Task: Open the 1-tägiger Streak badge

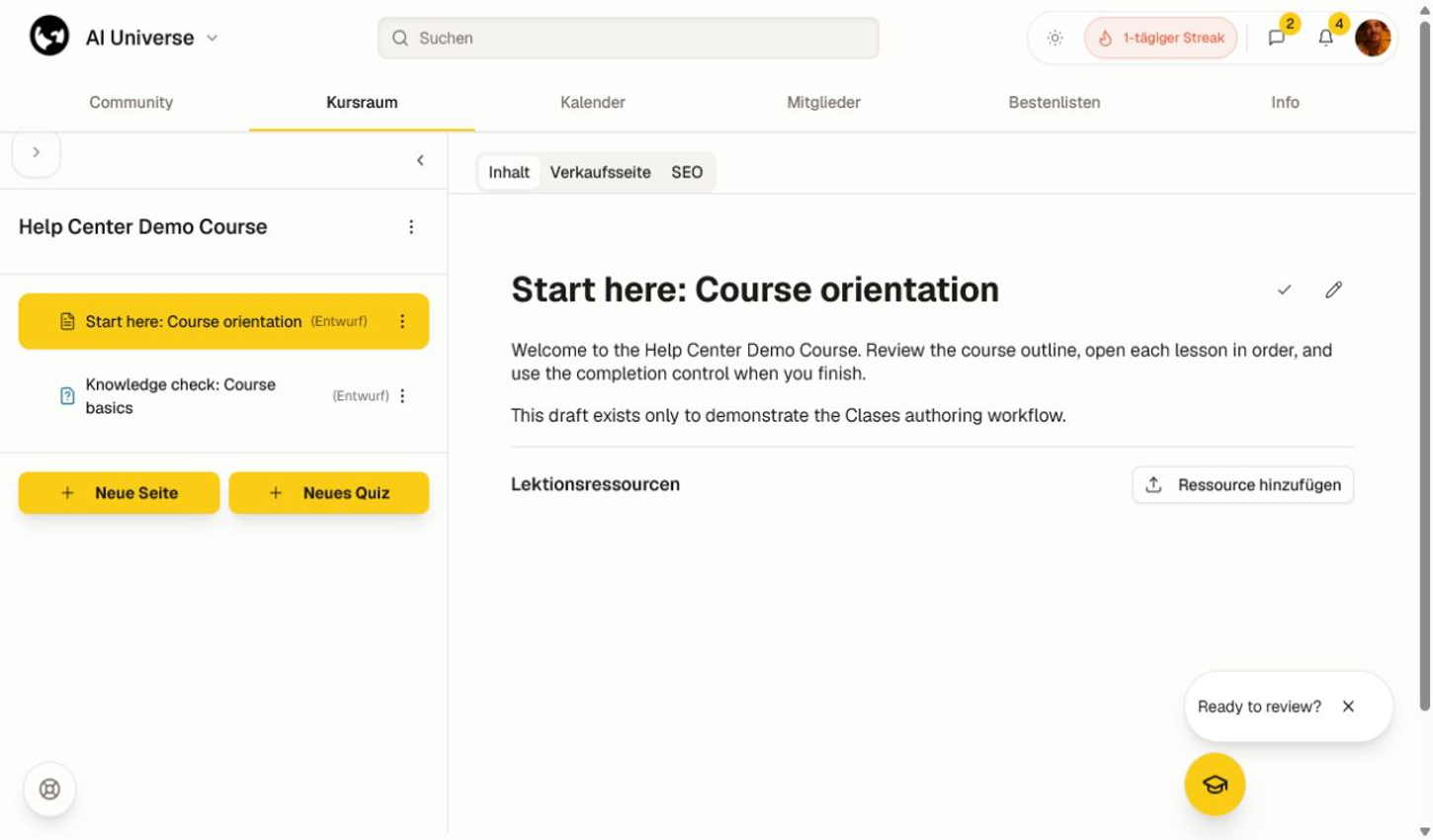Action: tap(1161, 38)
